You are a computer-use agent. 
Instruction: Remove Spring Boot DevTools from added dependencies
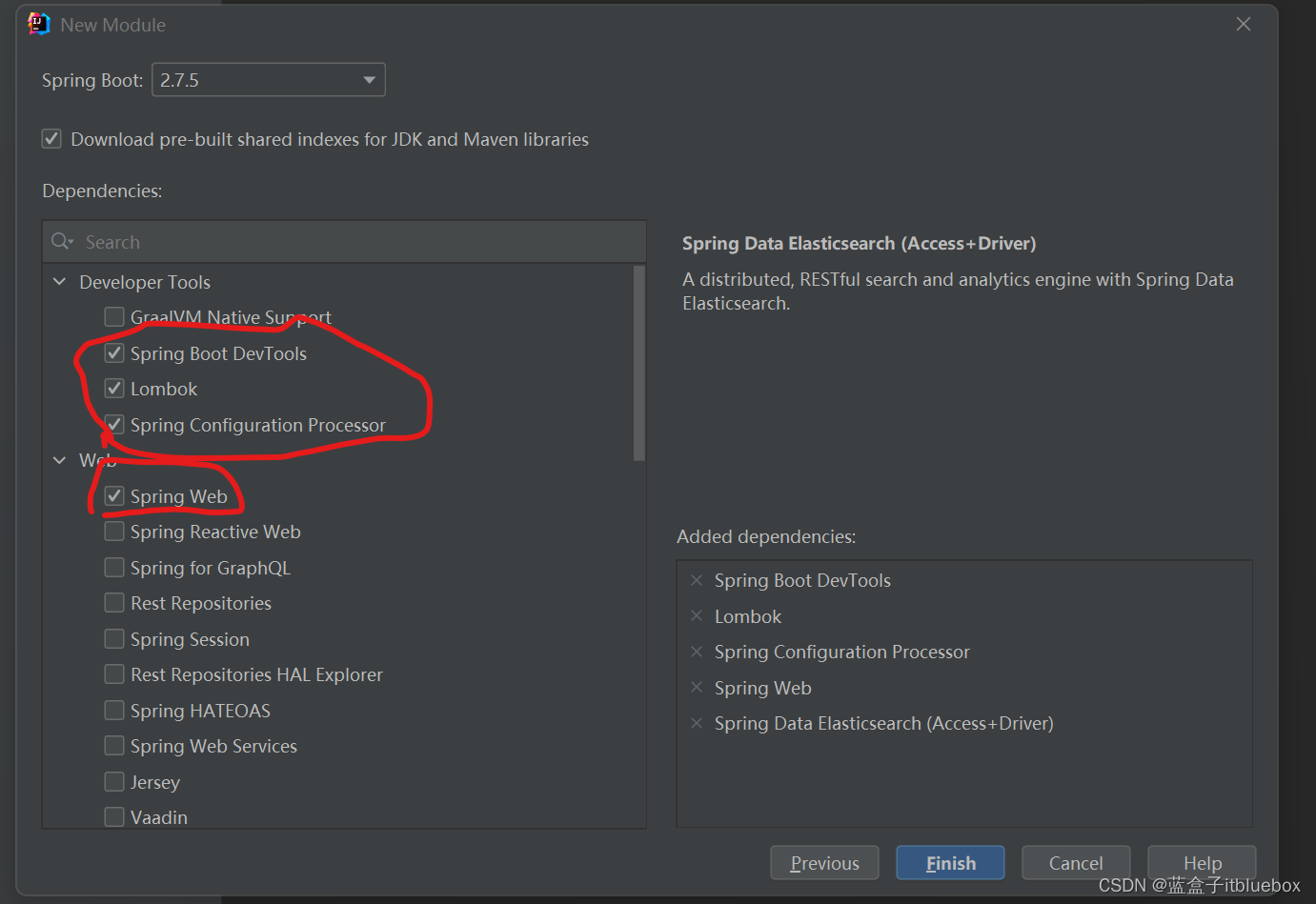(x=697, y=580)
